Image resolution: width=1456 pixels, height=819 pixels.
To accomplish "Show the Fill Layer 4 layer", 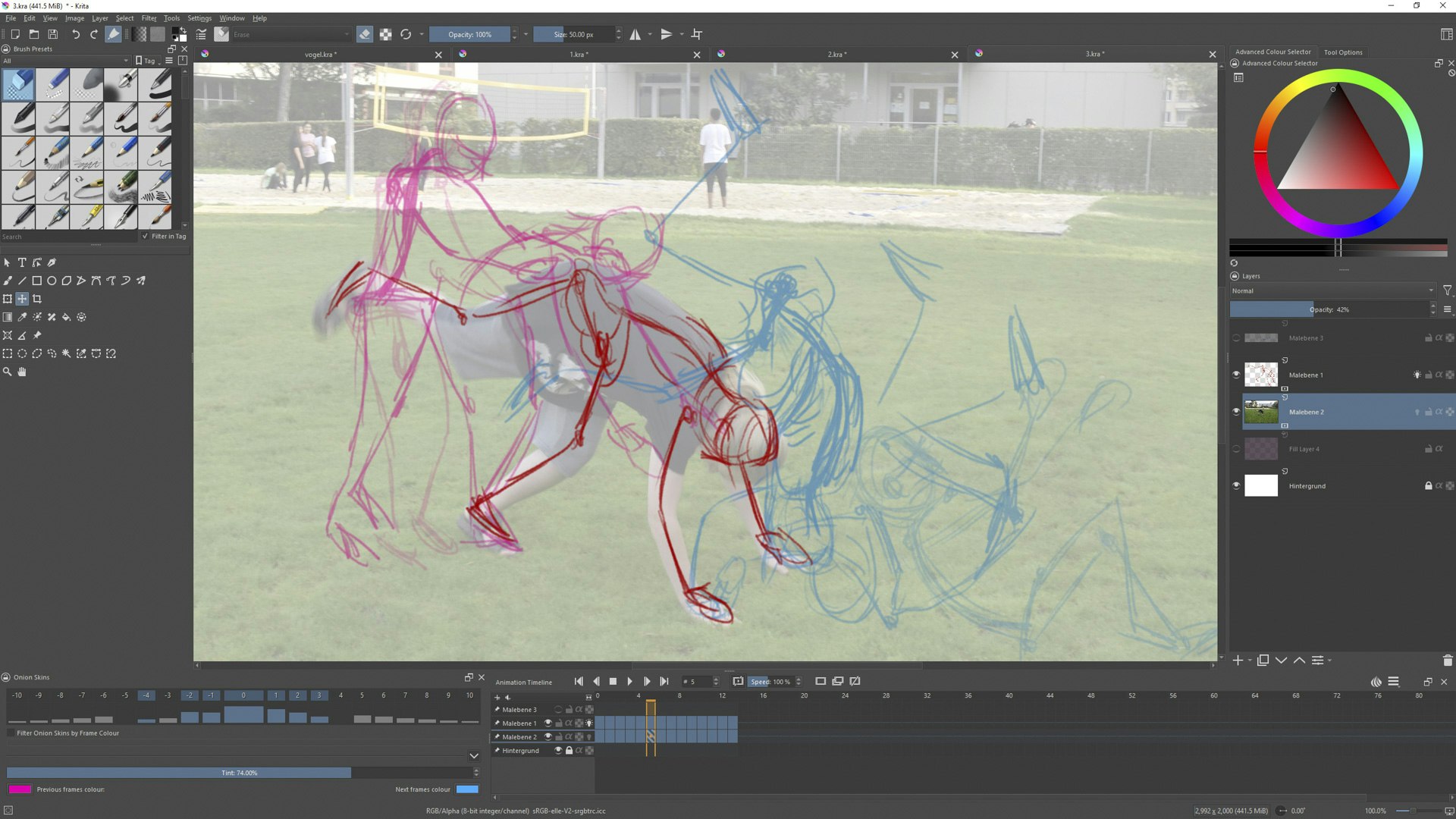I will coord(1236,449).
